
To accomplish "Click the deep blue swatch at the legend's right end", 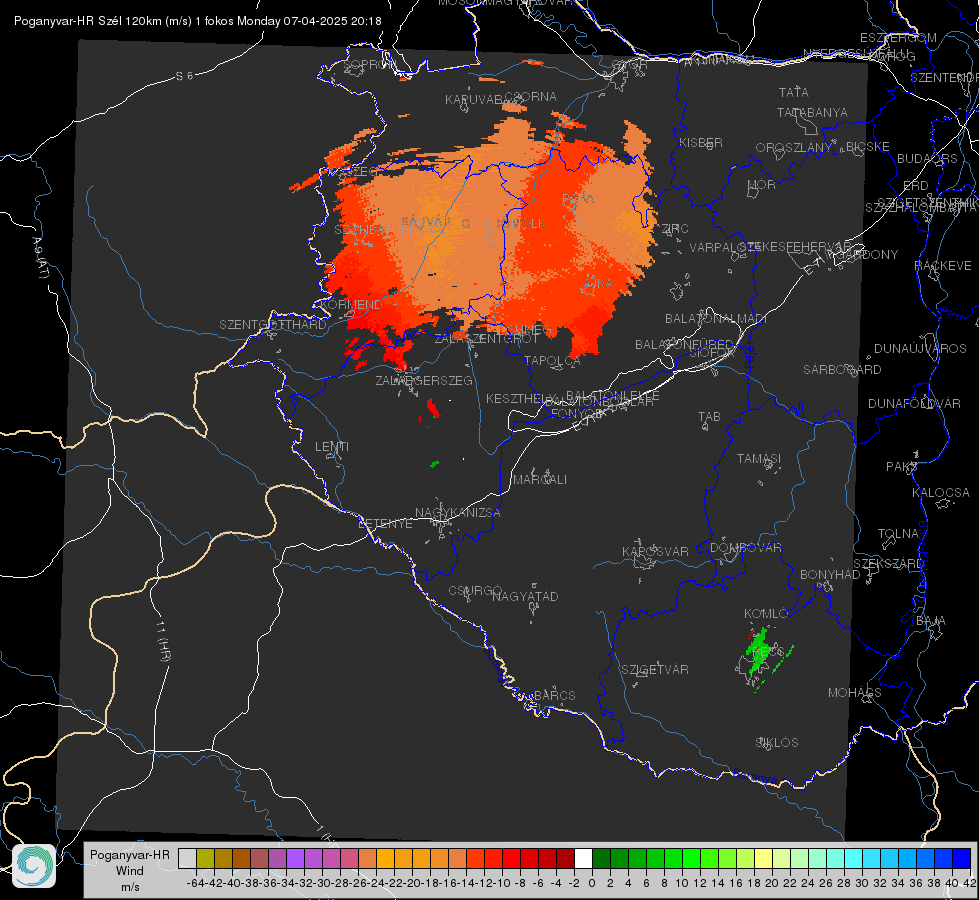I will point(962,858).
